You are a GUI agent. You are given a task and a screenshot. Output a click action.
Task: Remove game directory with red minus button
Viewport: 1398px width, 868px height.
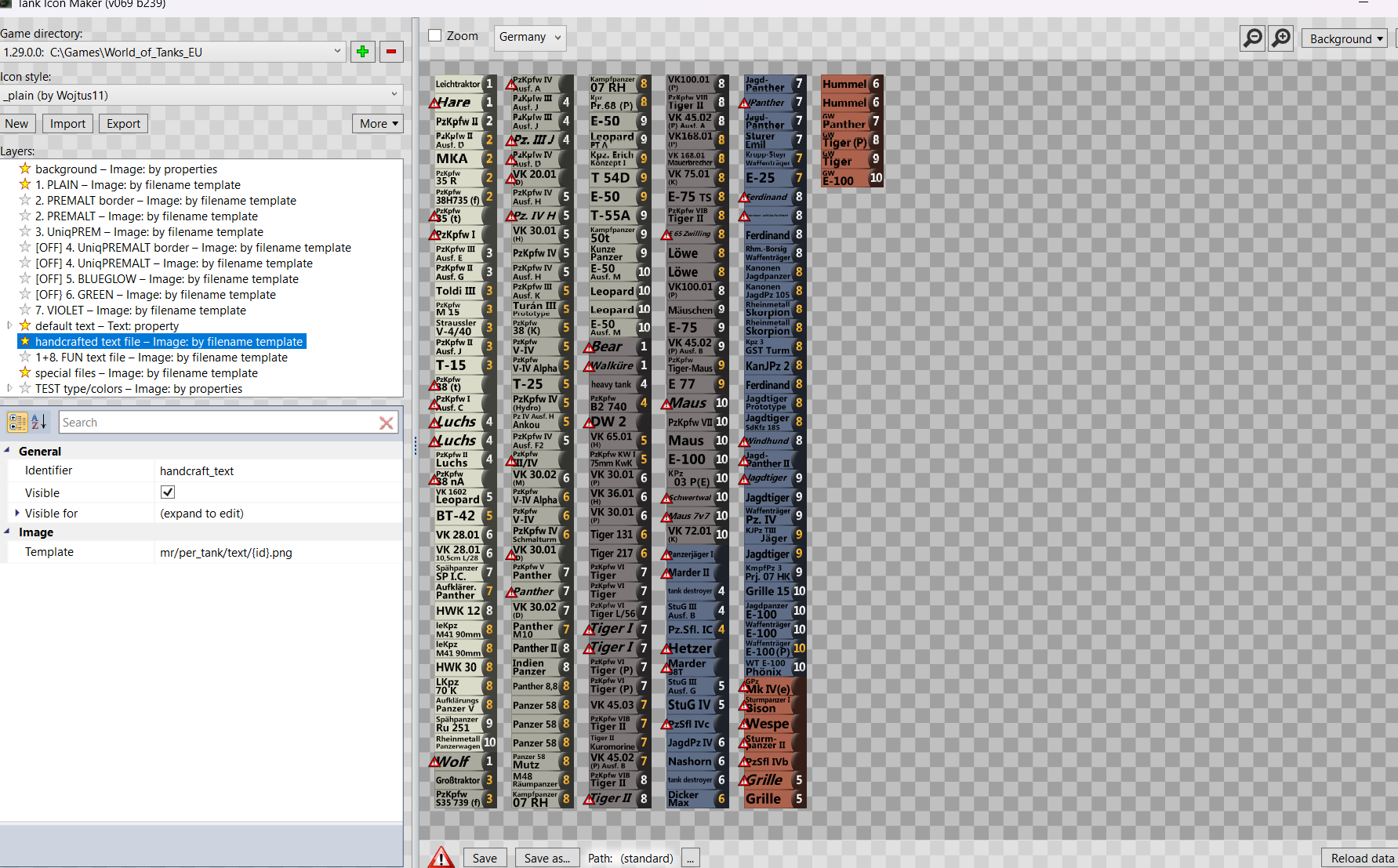click(x=391, y=52)
